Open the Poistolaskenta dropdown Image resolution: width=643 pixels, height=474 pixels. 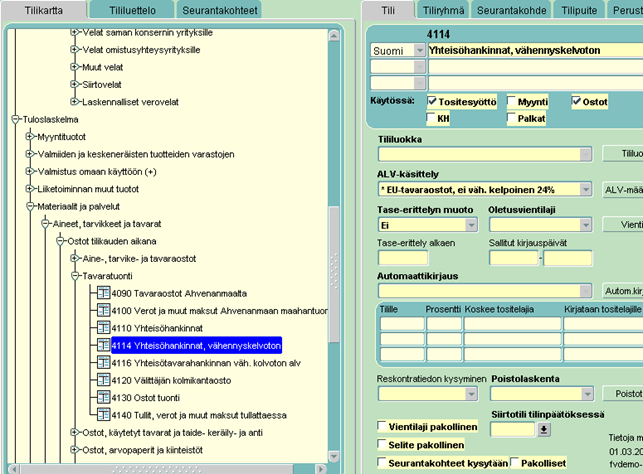[x=587, y=394]
